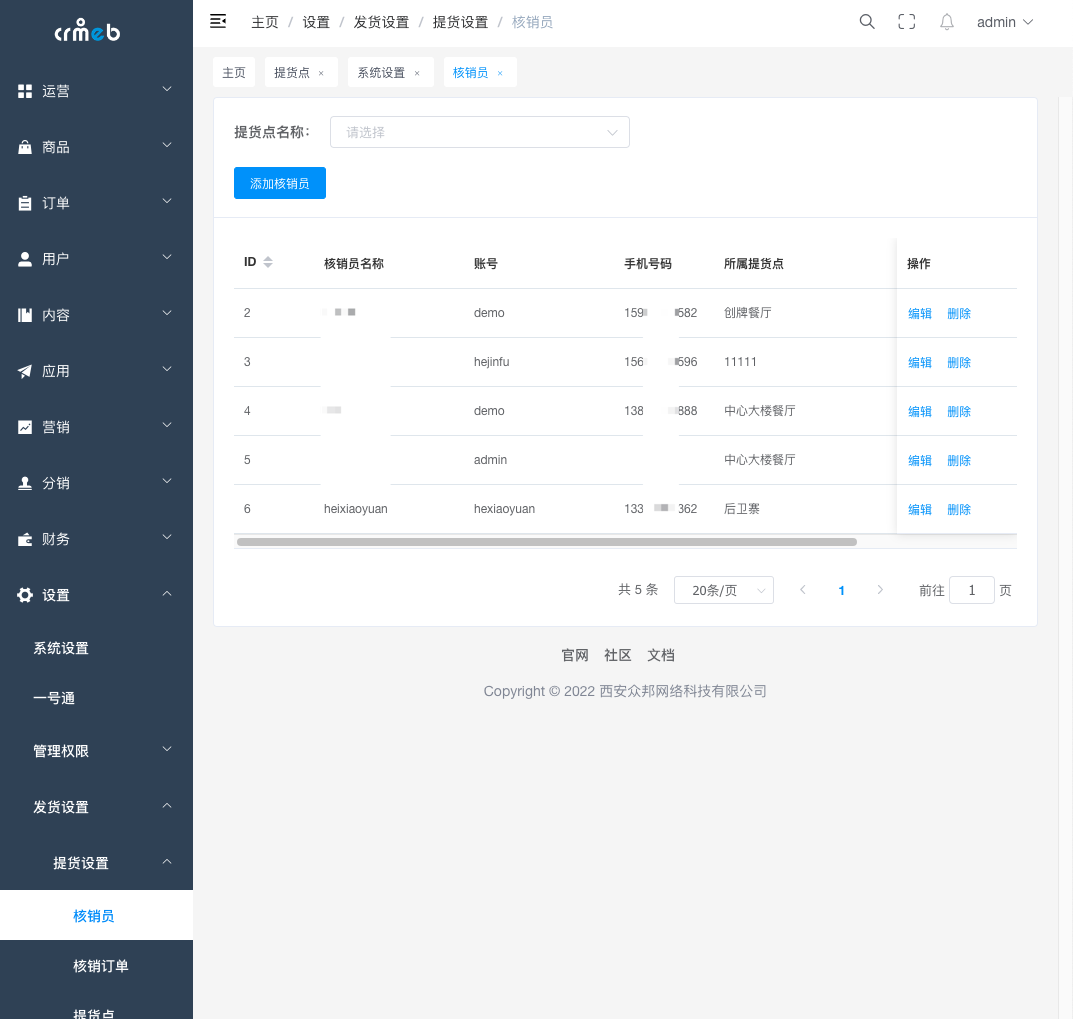The width and height of the screenshot is (1073, 1019).
Task: Select 核销员 in sidebar
Action: [x=94, y=916]
